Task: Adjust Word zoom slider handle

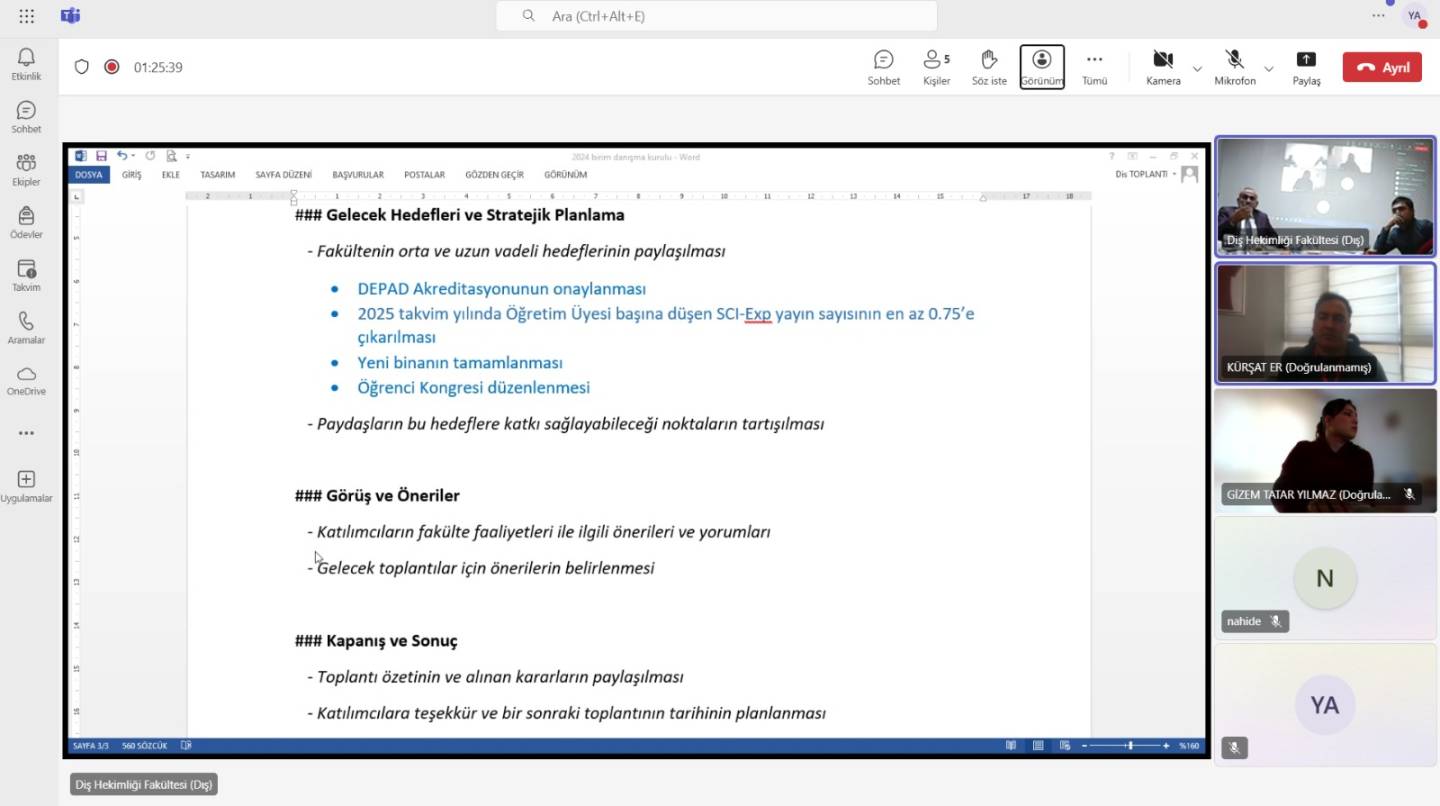Action: [x=1130, y=745]
